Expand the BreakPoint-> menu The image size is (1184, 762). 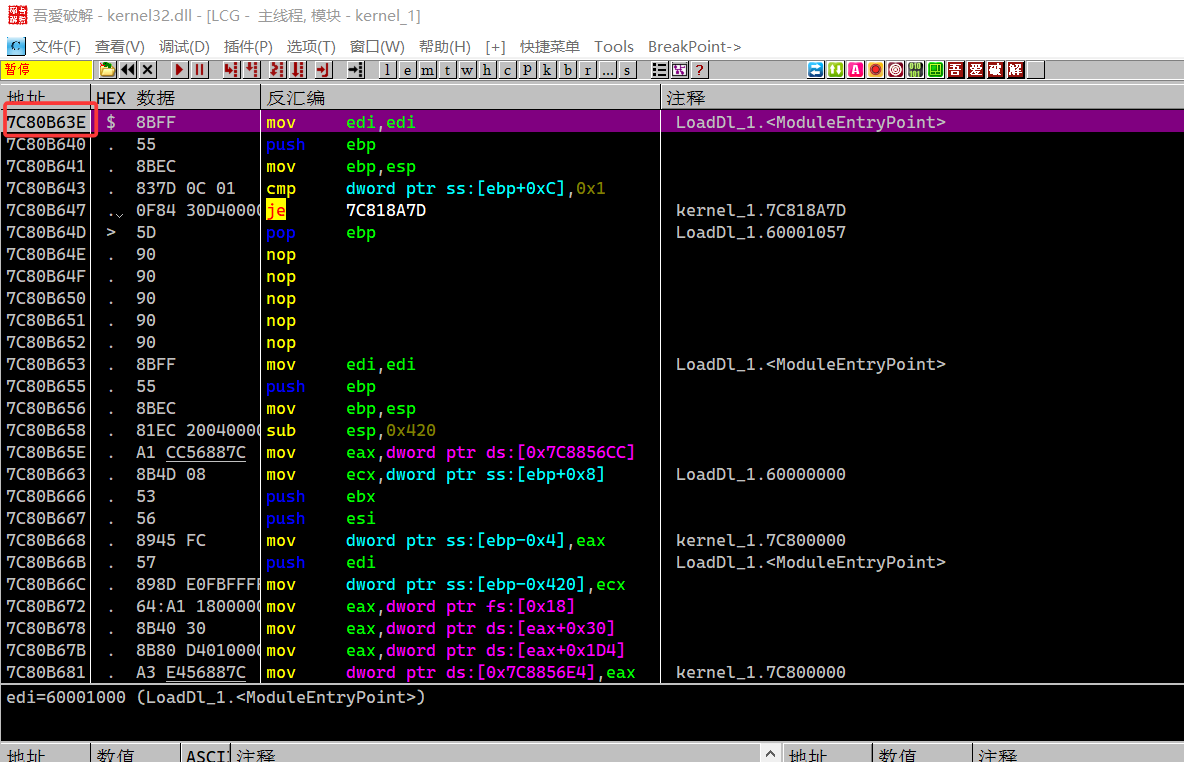coord(694,47)
